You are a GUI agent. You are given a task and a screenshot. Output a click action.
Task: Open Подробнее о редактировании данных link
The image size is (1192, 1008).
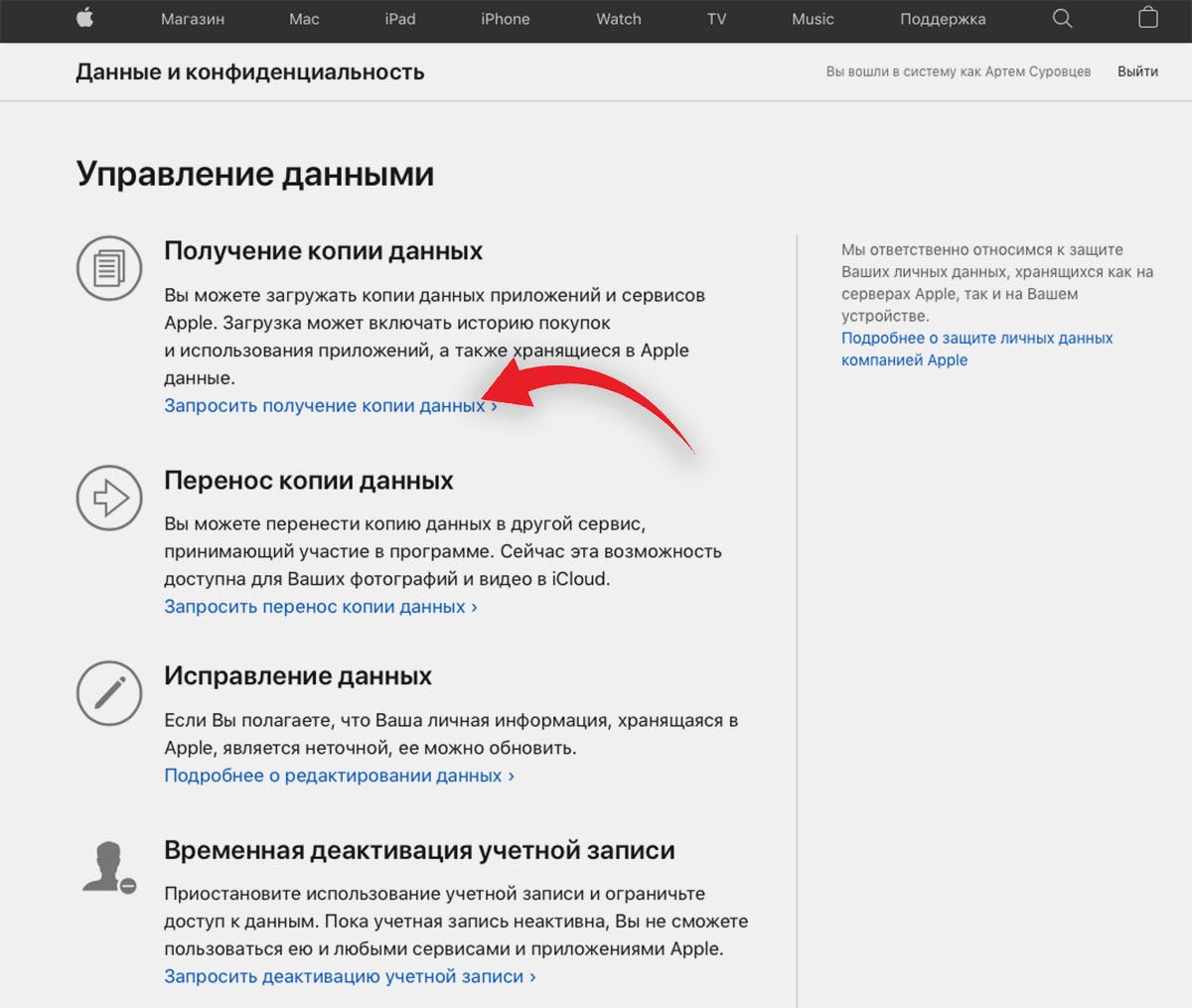(339, 775)
